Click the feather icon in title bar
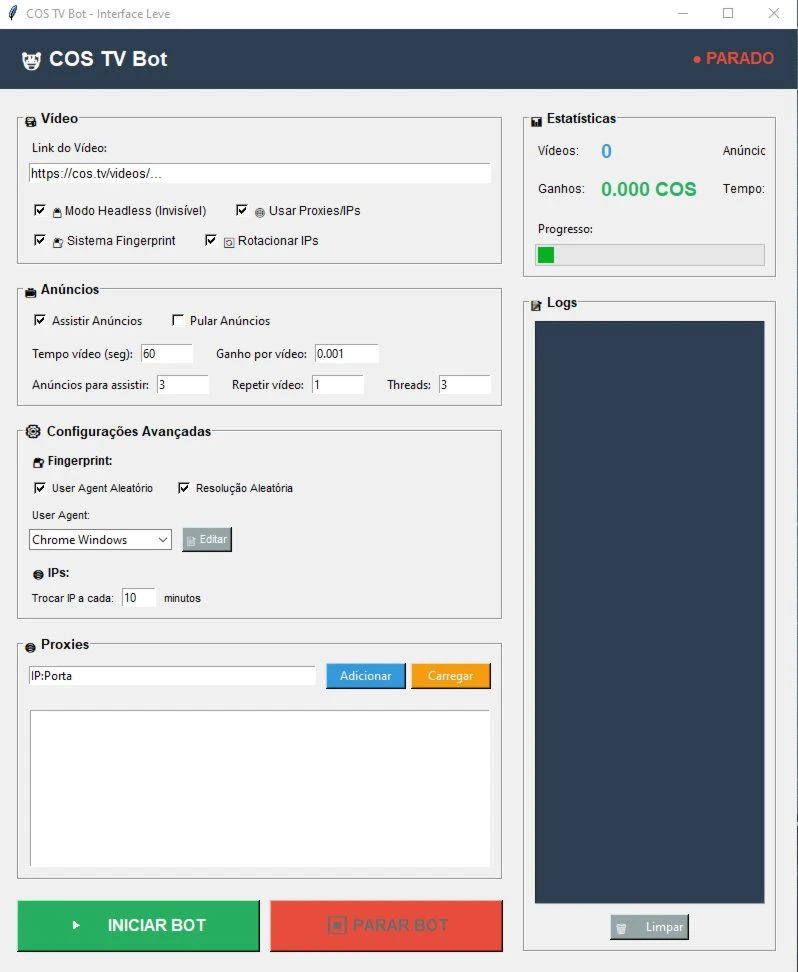This screenshot has width=798, height=972. pyautogui.click(x=12, y=13)
